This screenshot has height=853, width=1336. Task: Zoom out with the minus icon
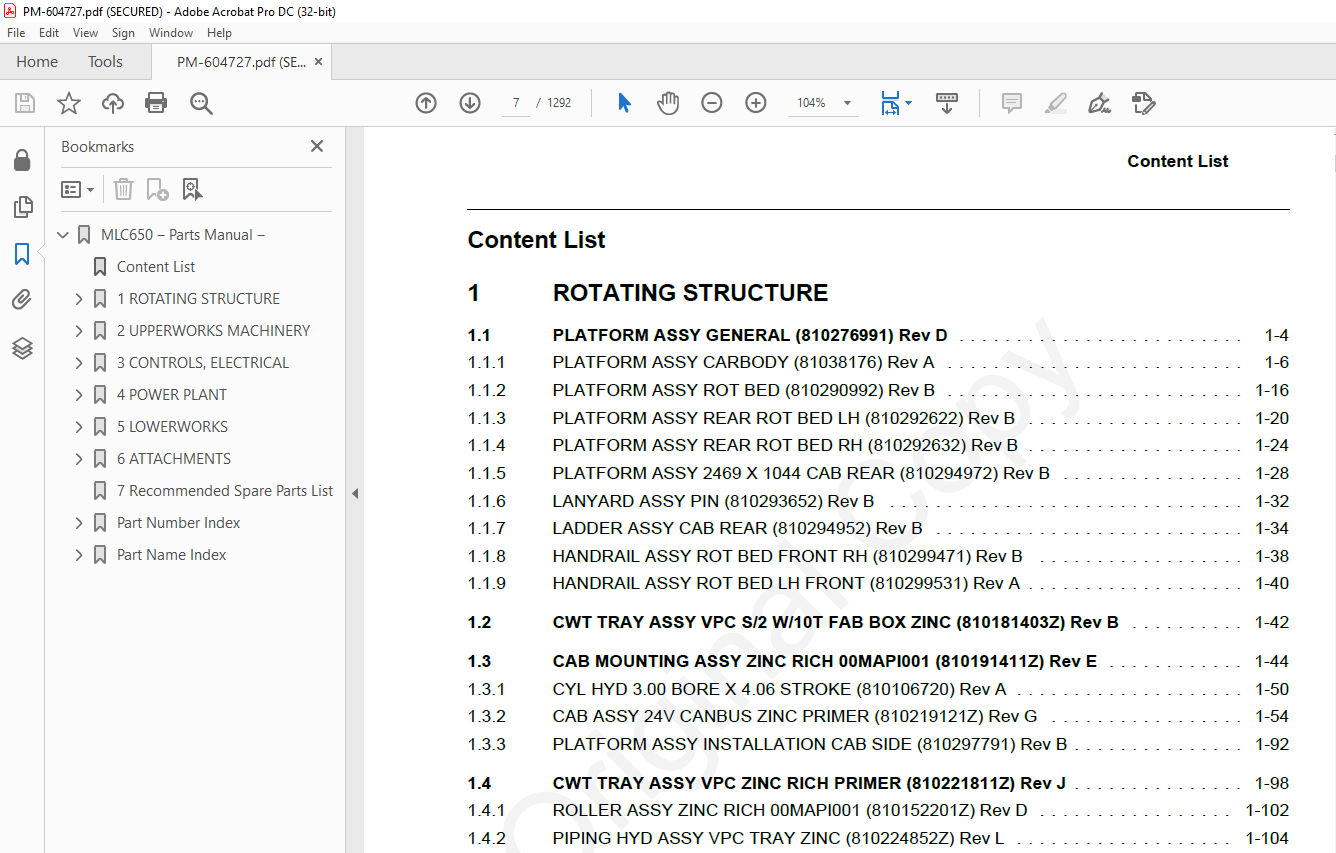712,103
